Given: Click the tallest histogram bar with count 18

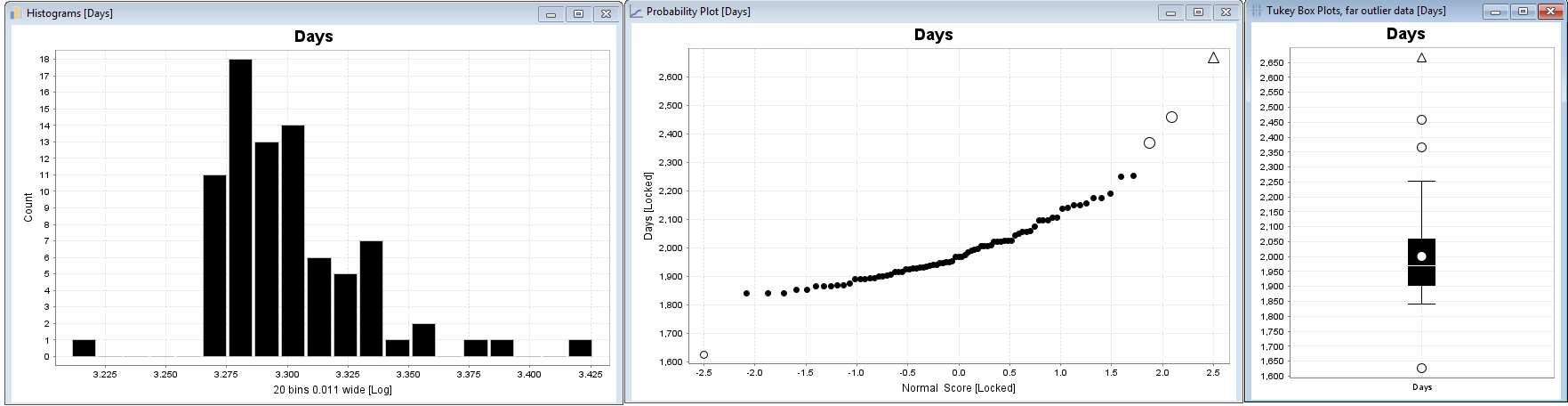Looking at the screenshot, I should (240, 207).
